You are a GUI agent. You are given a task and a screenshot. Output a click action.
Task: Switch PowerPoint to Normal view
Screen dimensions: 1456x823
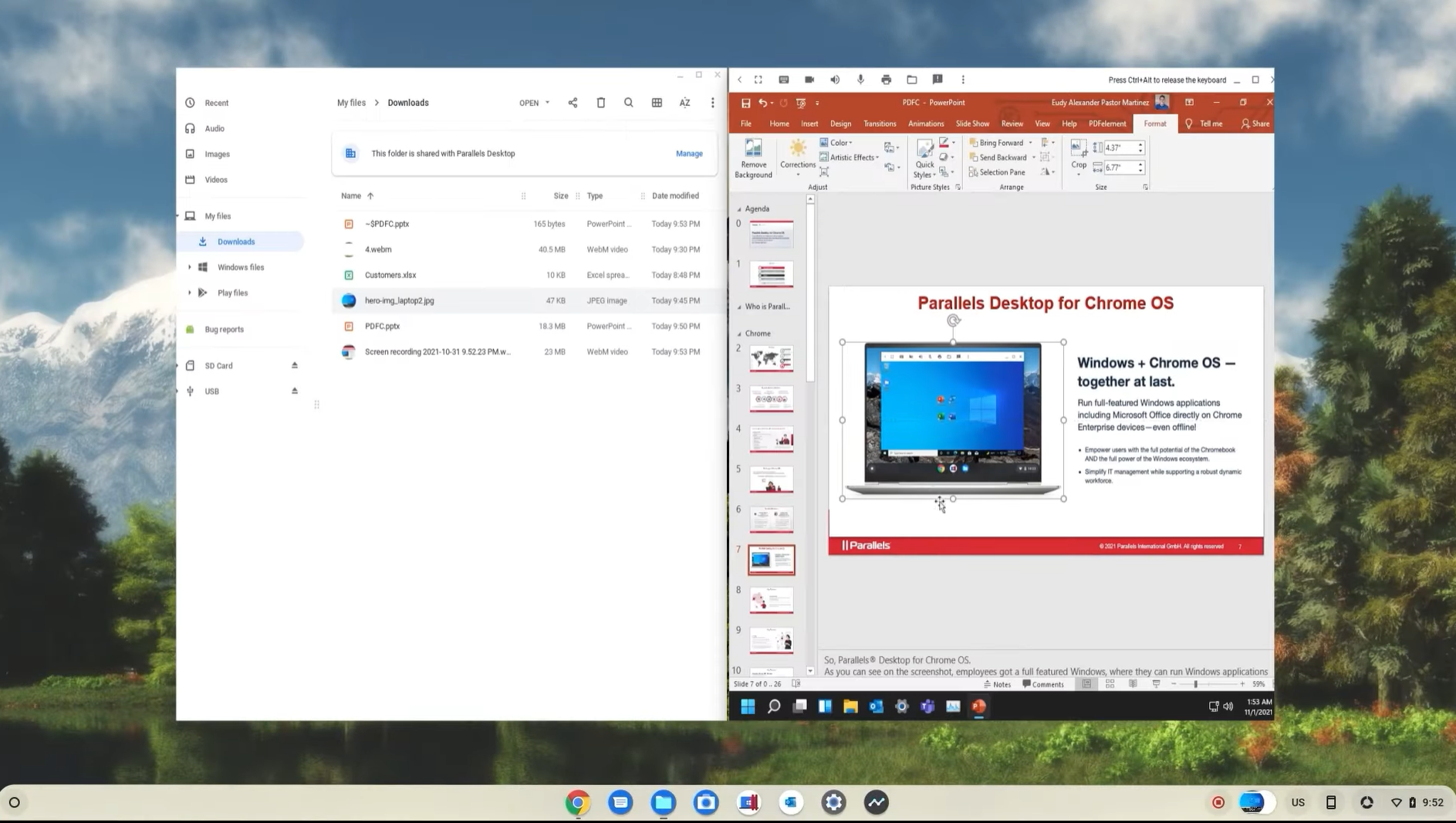(1086, 684)
